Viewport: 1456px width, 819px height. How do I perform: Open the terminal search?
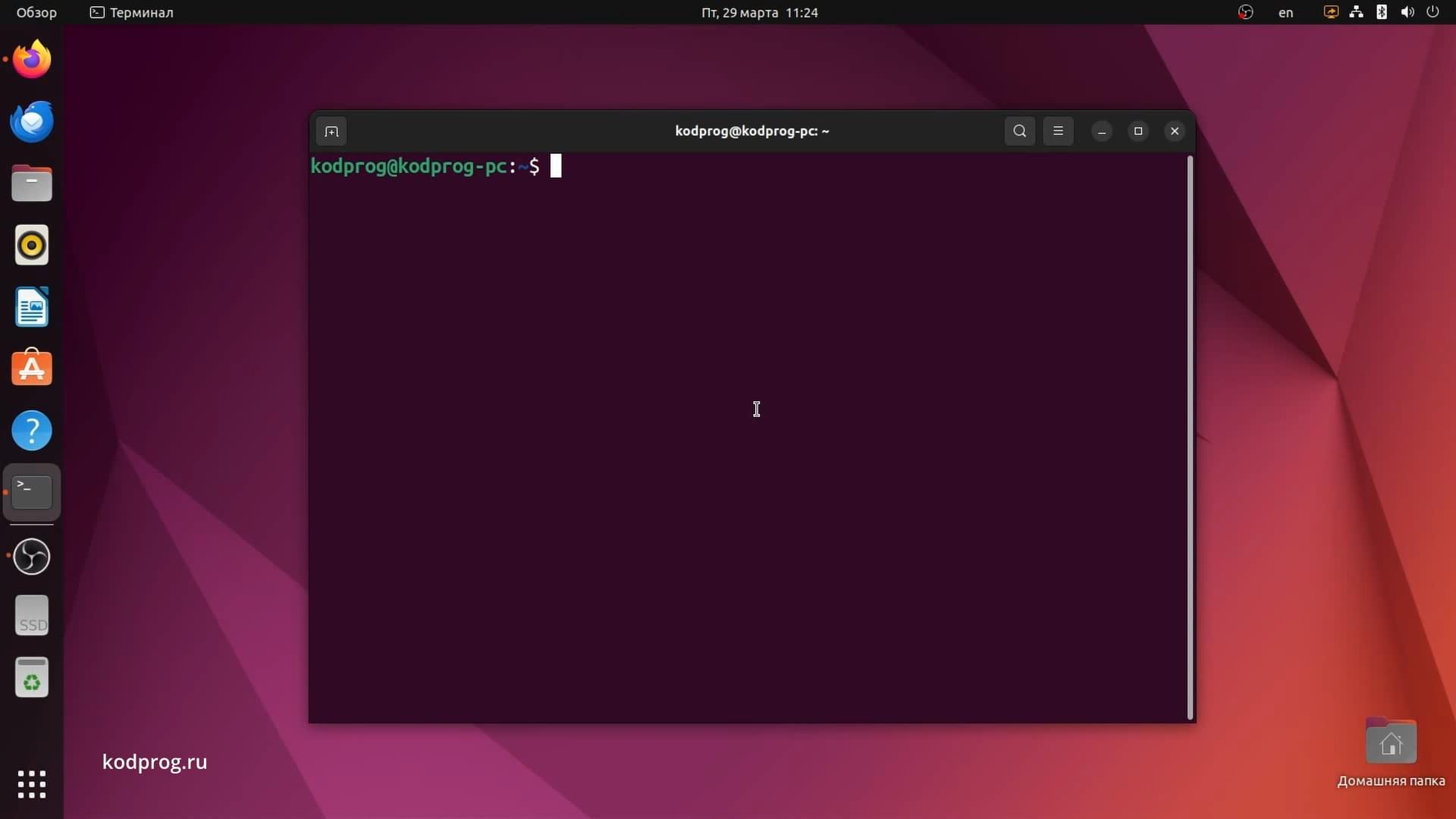pos(1020,130)
